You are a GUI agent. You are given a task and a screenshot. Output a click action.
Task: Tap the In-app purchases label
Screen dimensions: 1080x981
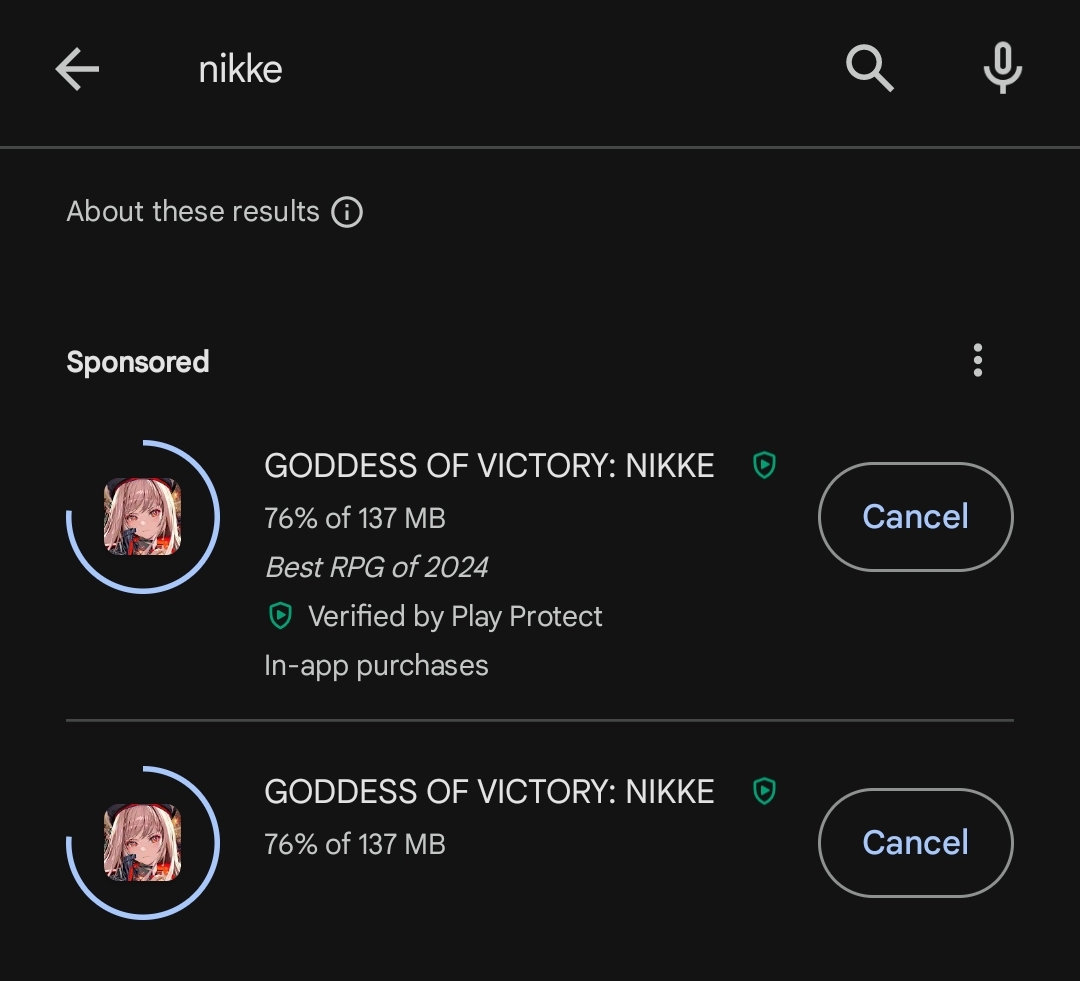coord(376,666)
